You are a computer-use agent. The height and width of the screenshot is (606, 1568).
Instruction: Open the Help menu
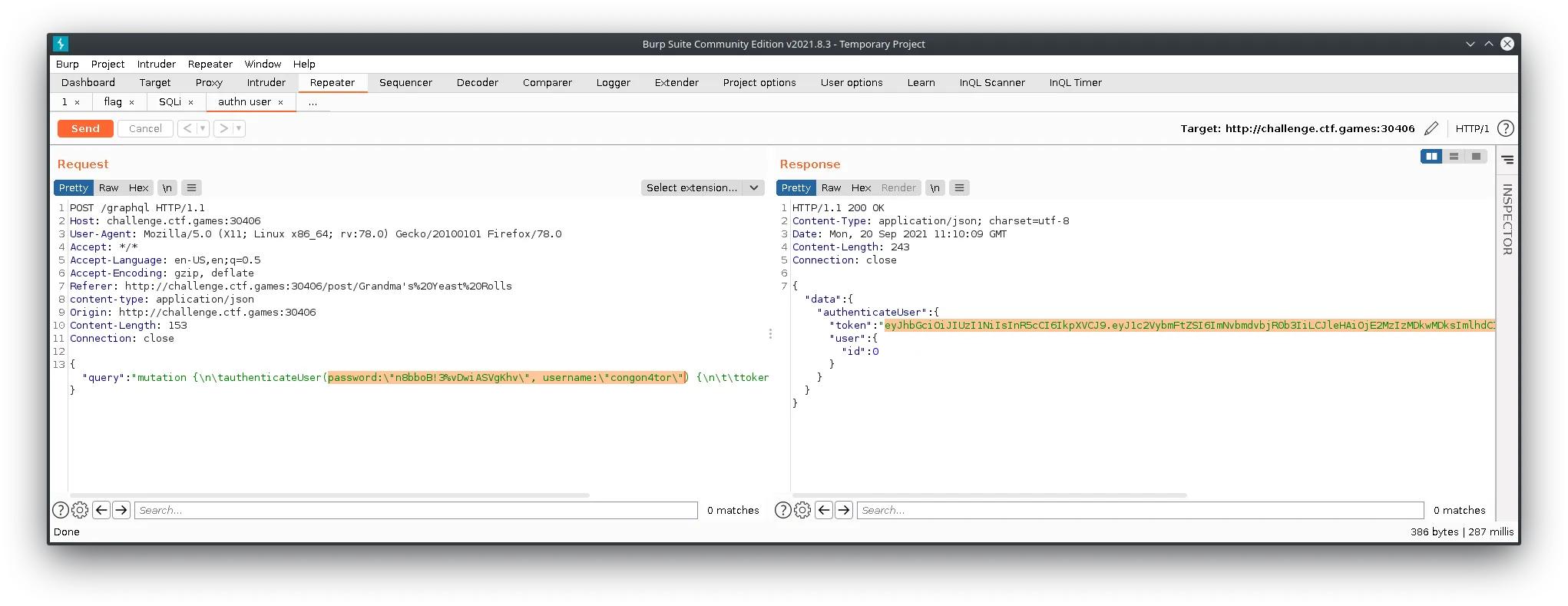[304, 64]
